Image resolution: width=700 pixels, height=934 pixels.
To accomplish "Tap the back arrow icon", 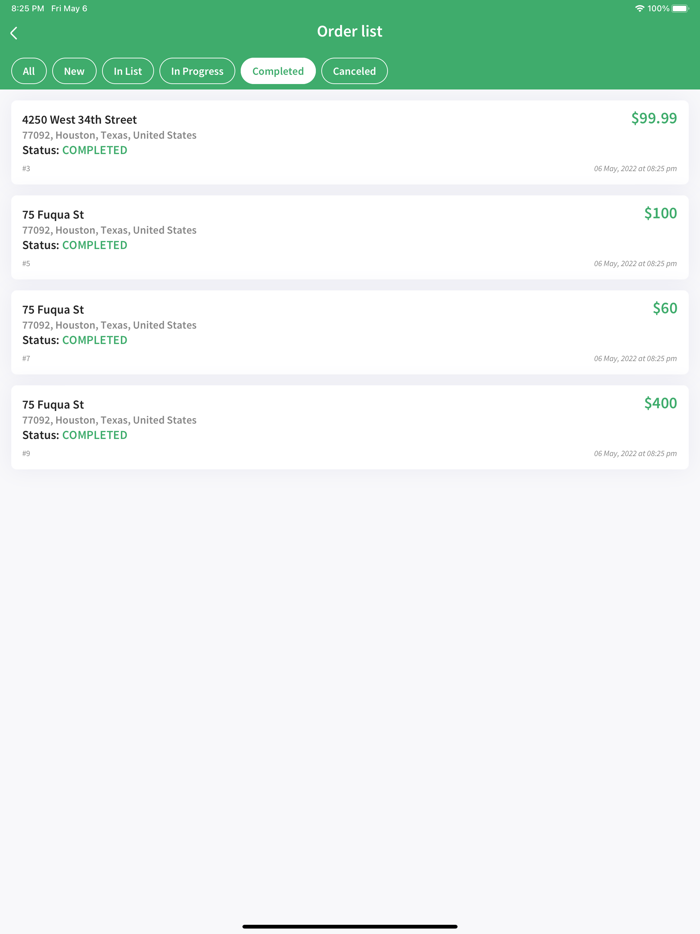I will [14, 33].
